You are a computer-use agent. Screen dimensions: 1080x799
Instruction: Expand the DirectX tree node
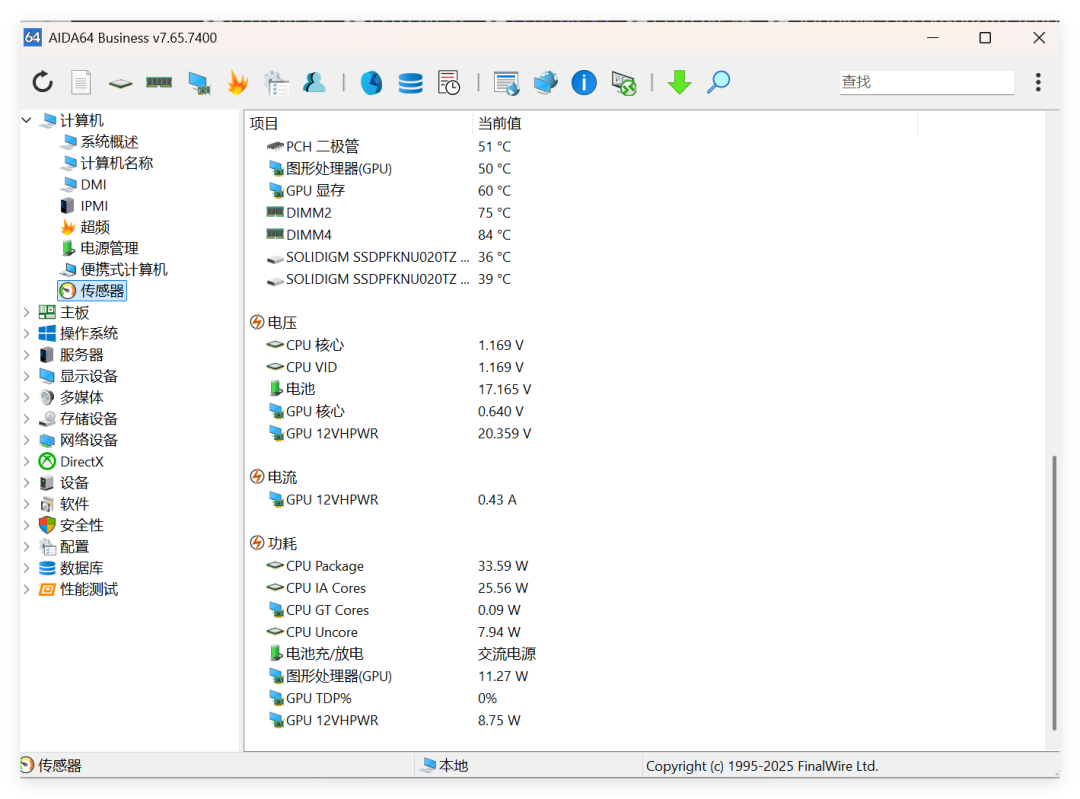click(26, 461)
